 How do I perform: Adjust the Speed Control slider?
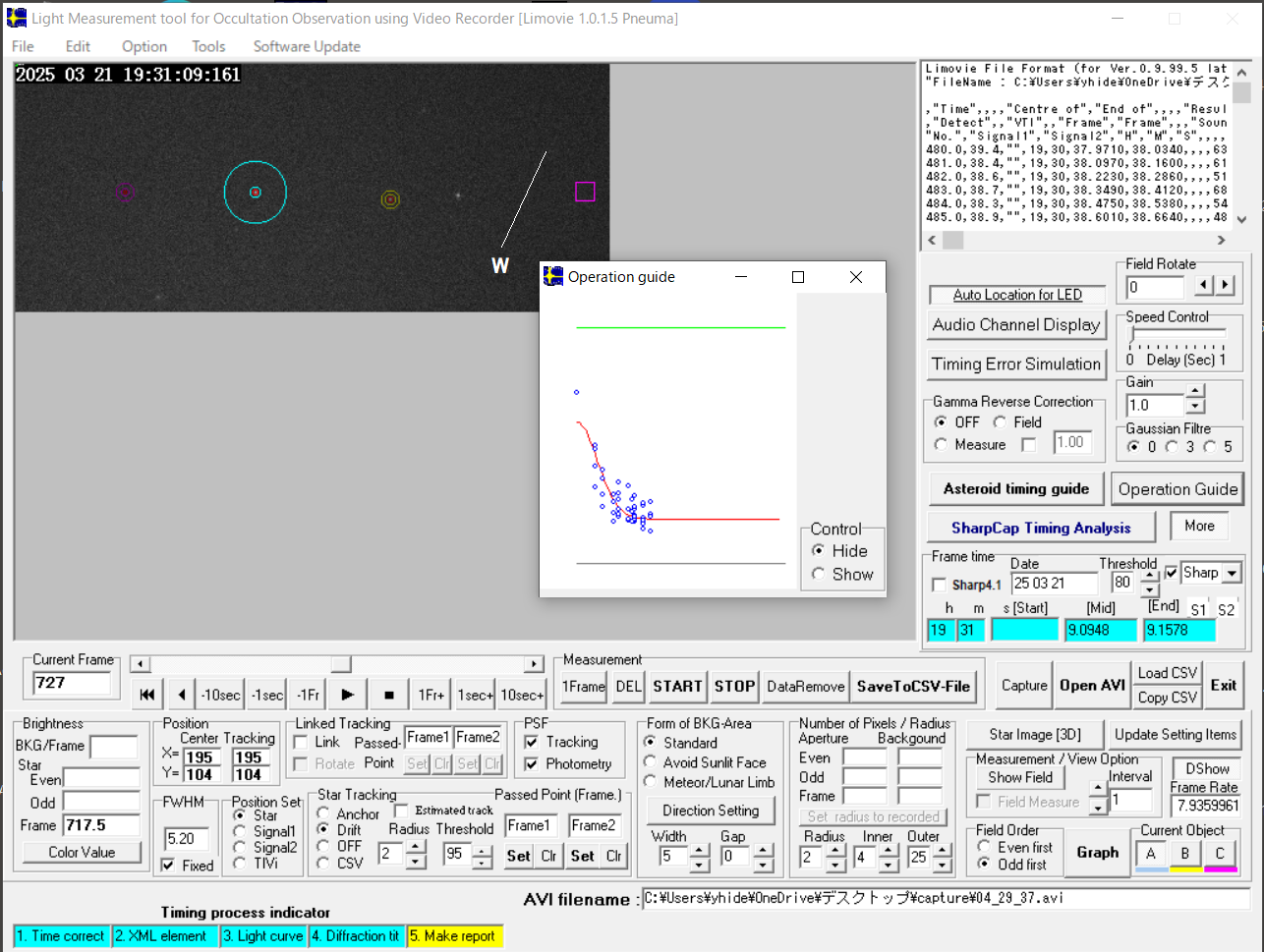point(1133,337)
